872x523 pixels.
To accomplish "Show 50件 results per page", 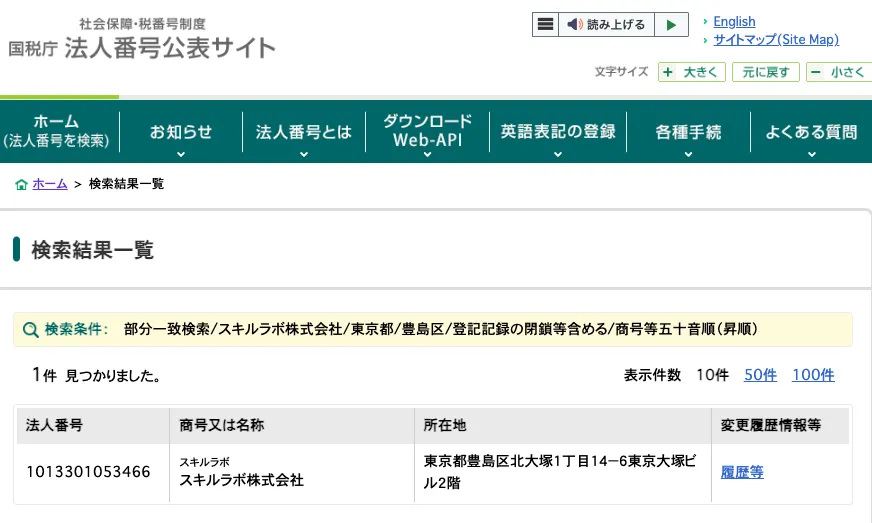I will (x=760, y=375).
